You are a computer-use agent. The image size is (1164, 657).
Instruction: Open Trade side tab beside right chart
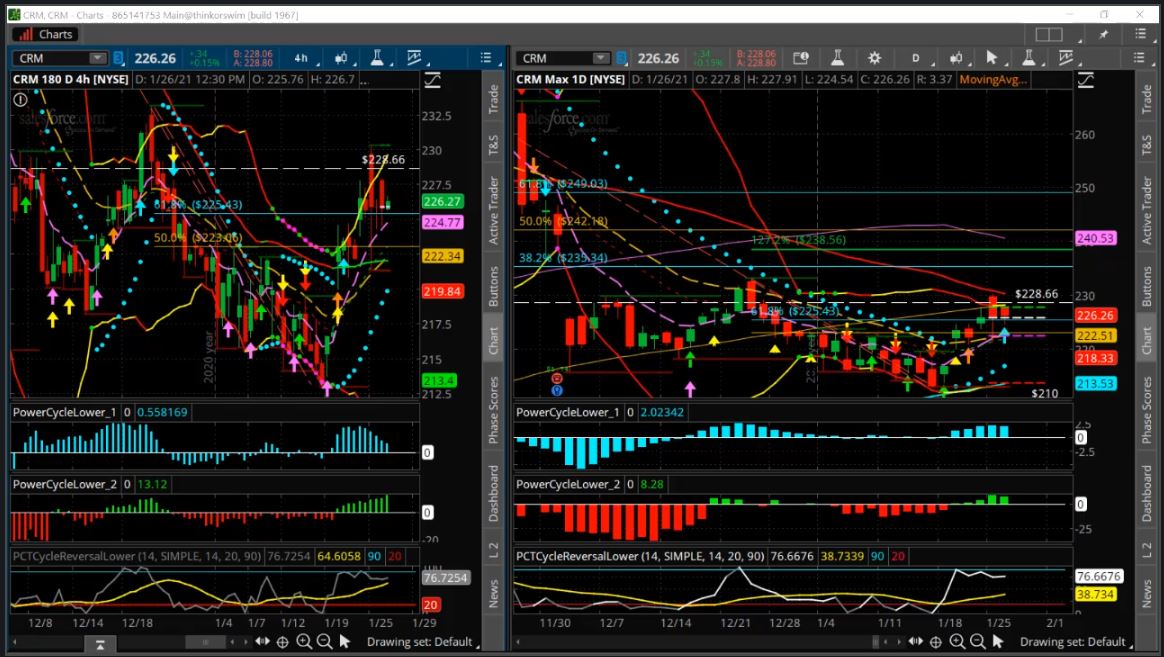[x=1146, y=99]
